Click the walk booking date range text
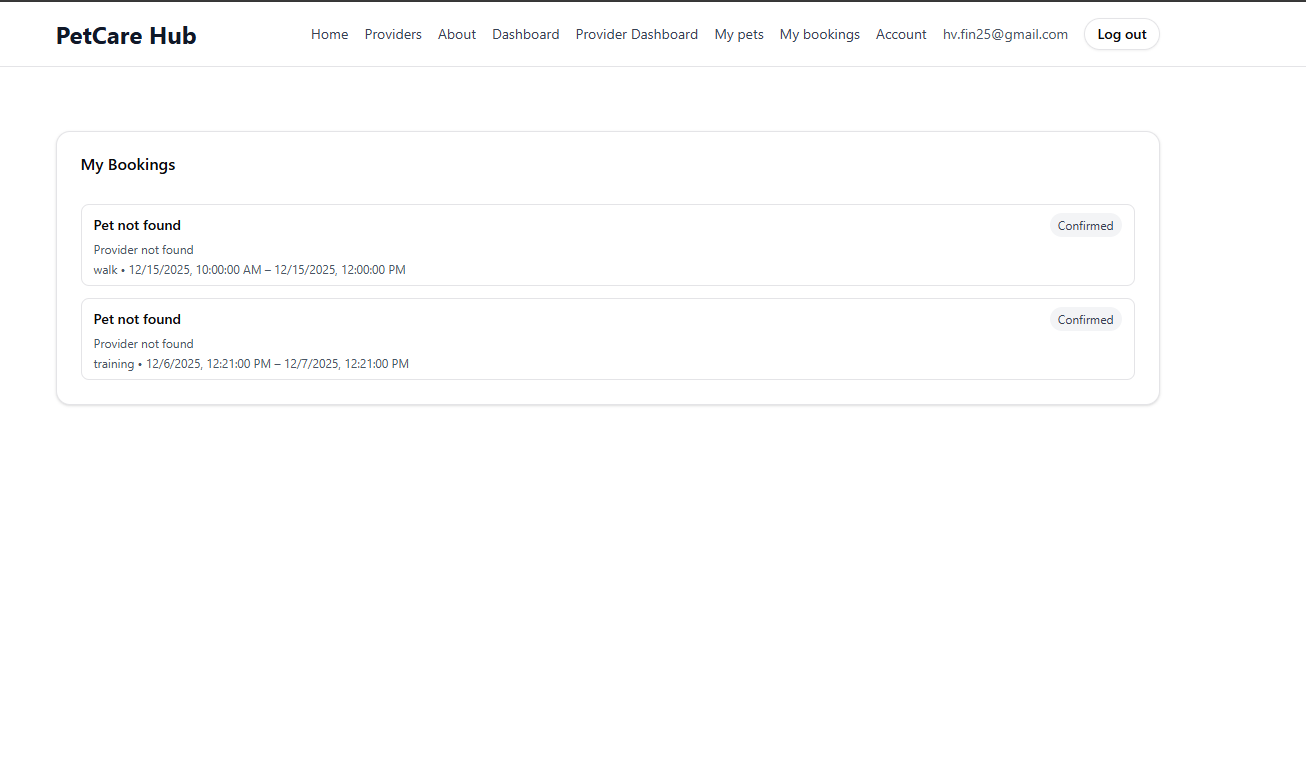The image size is (1306, 779). (265, 269)
